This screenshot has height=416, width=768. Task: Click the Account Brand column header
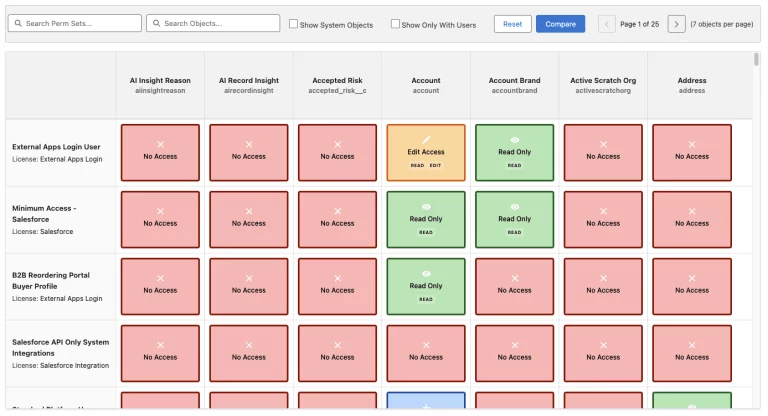point(515,85)
